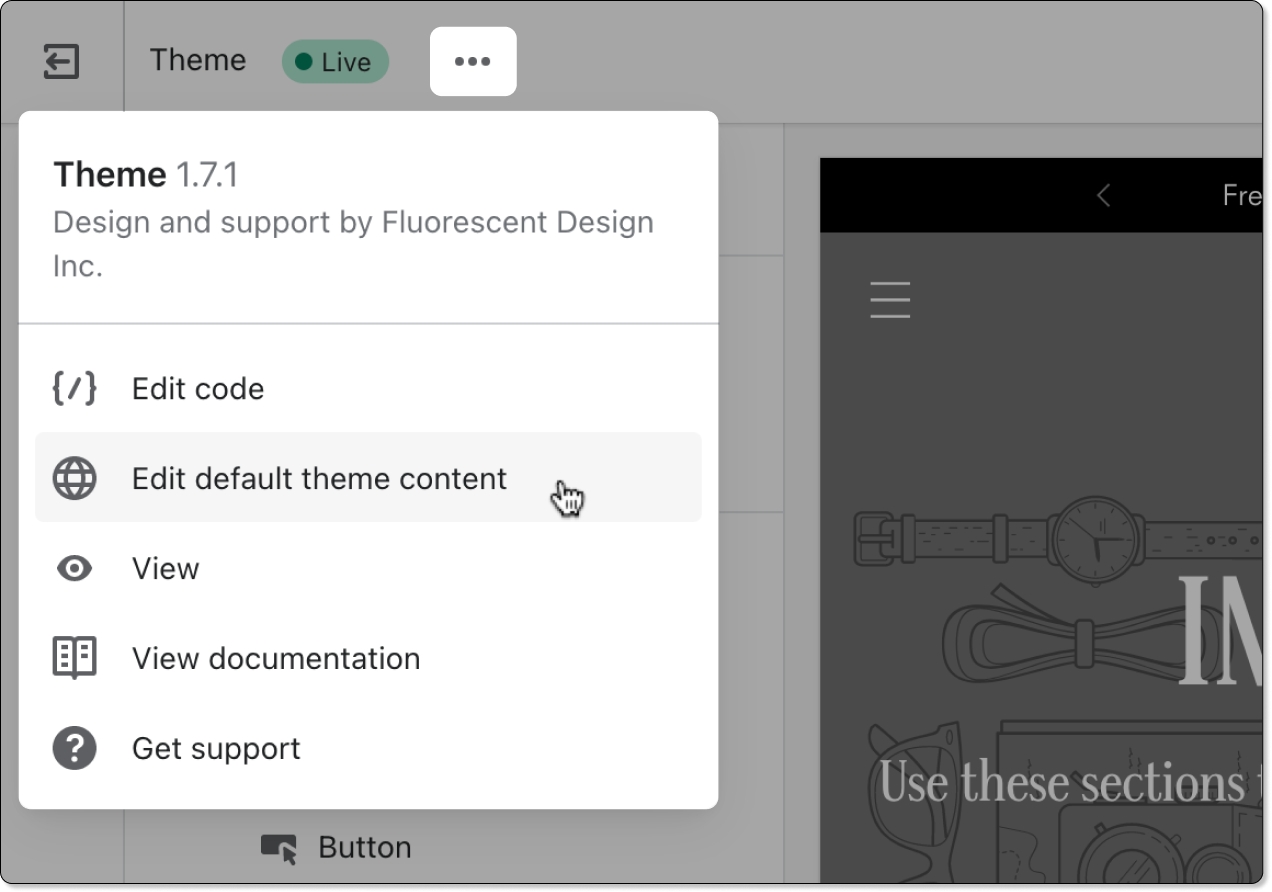The width and height of the screenshot is (1272, 892).
Task: Click the Theme 1.7.1 heading in the popup
Action: click(146, 175)
